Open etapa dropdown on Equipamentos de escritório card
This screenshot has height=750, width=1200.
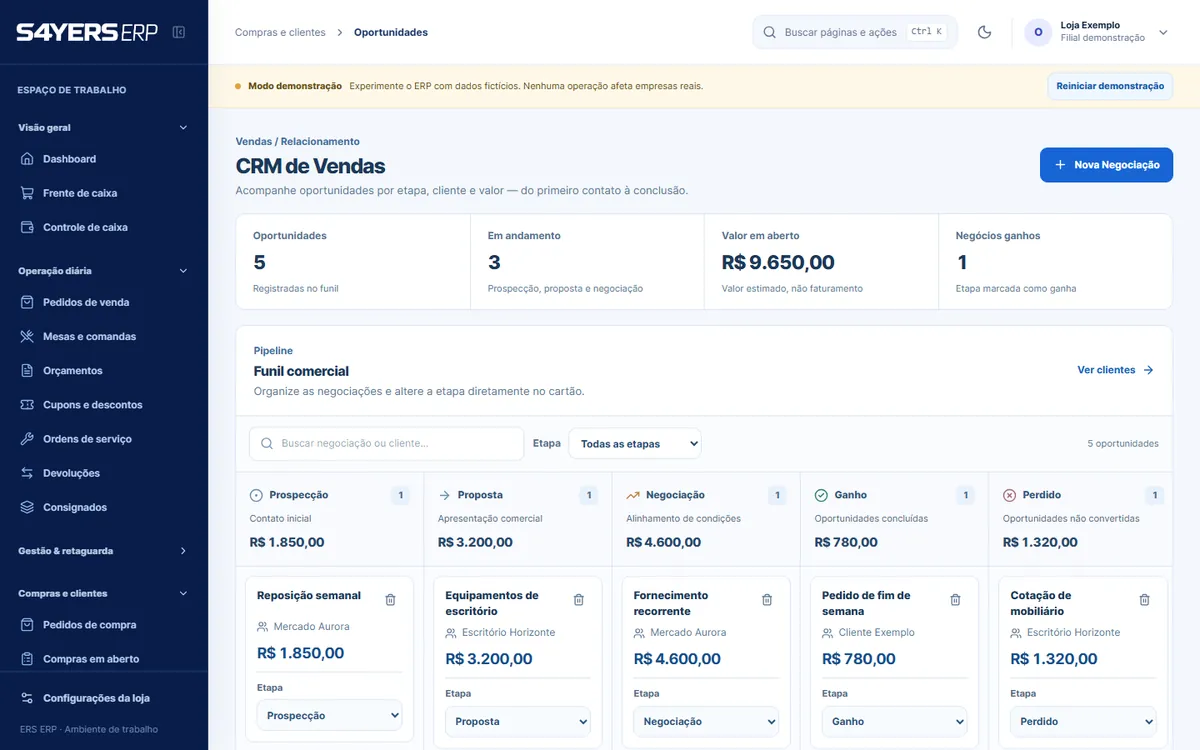coord(518,721)
